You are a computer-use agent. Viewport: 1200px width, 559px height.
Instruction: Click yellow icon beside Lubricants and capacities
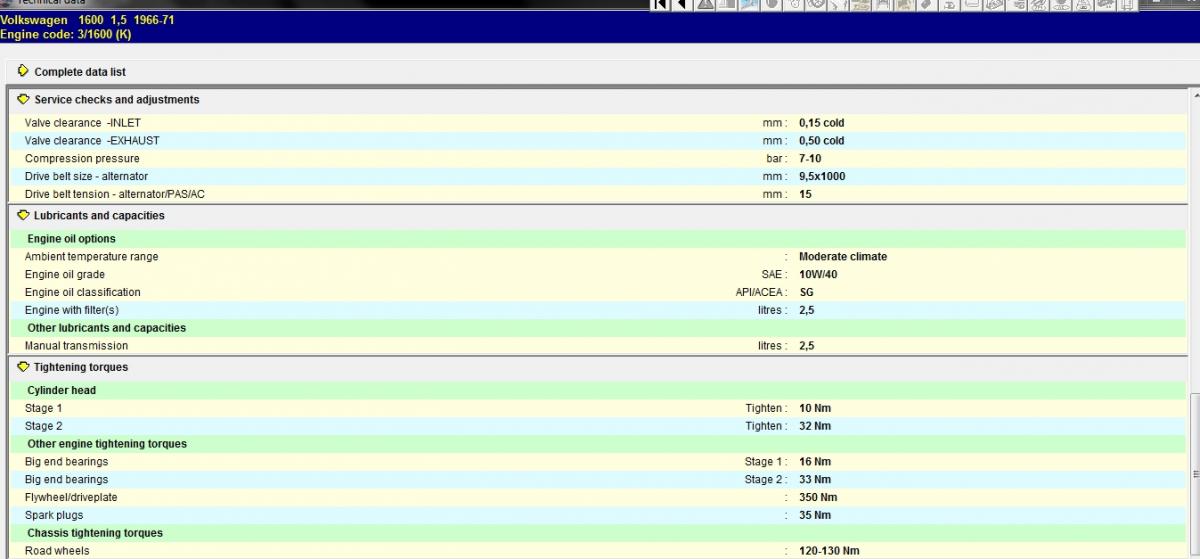pos(24,215)
